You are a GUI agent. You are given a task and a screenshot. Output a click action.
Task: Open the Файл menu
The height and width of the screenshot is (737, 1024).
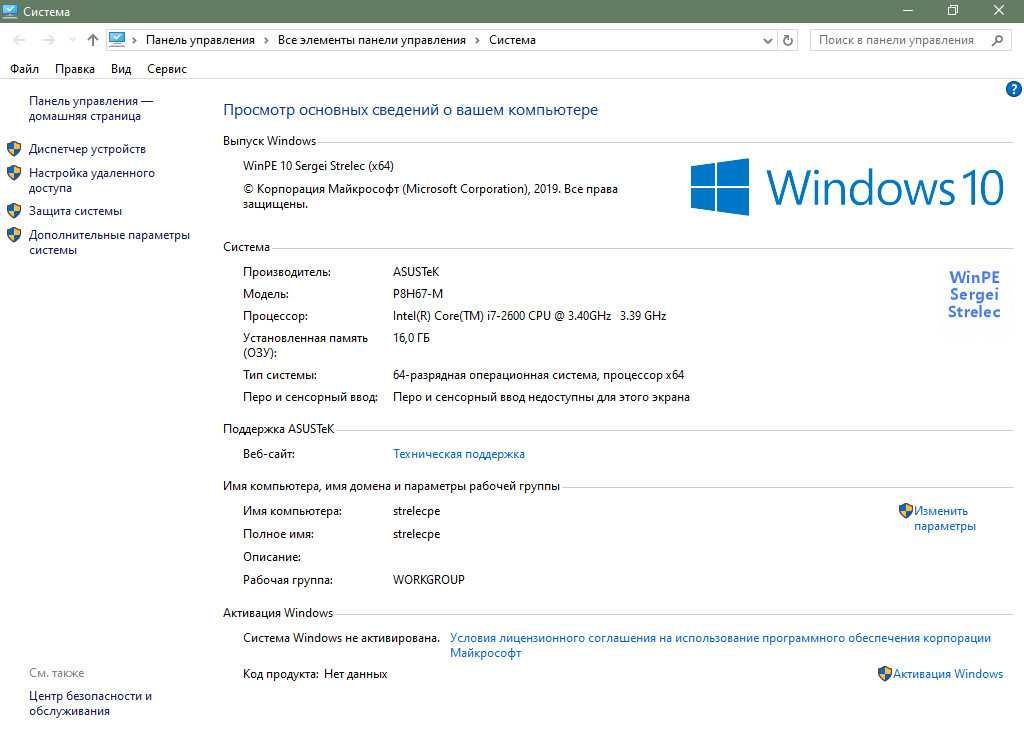(x=24, y=69)
